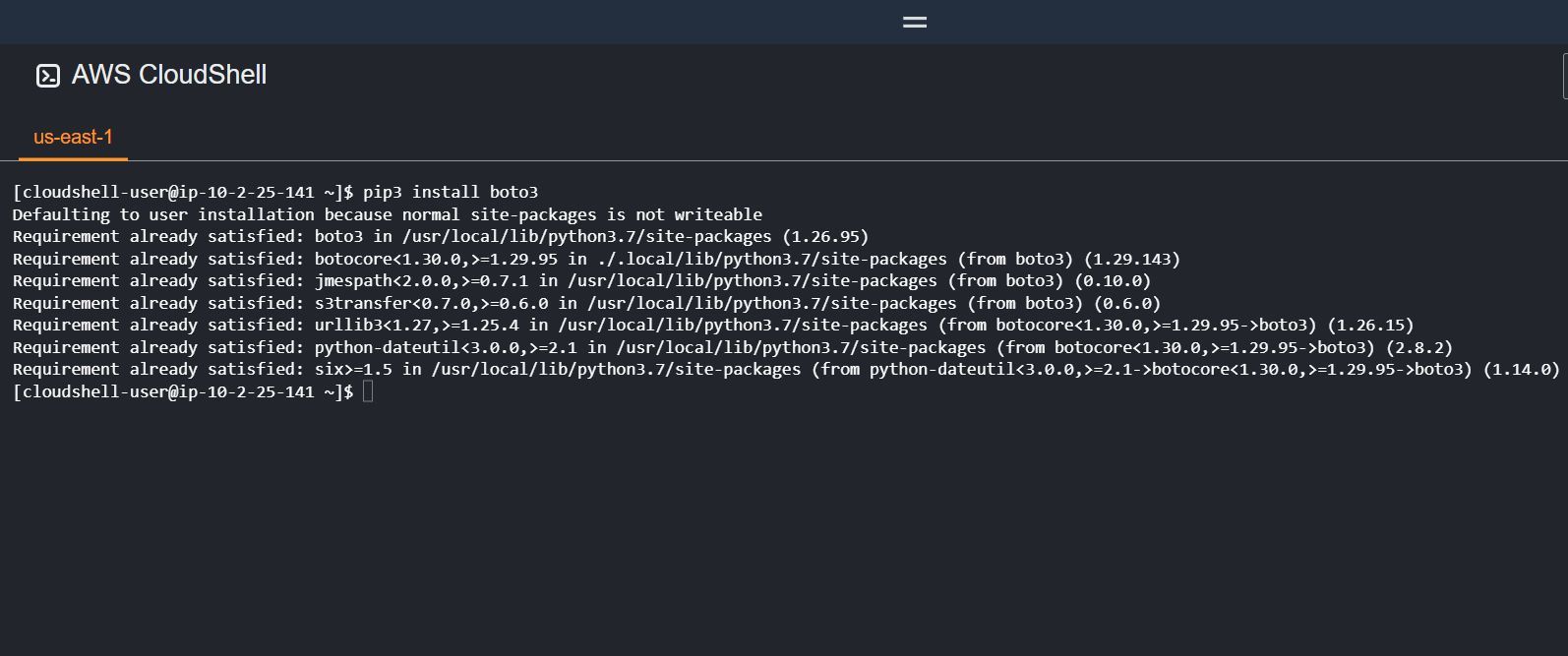Click the empty terminal area below the prompt

[x=689, y=511]
